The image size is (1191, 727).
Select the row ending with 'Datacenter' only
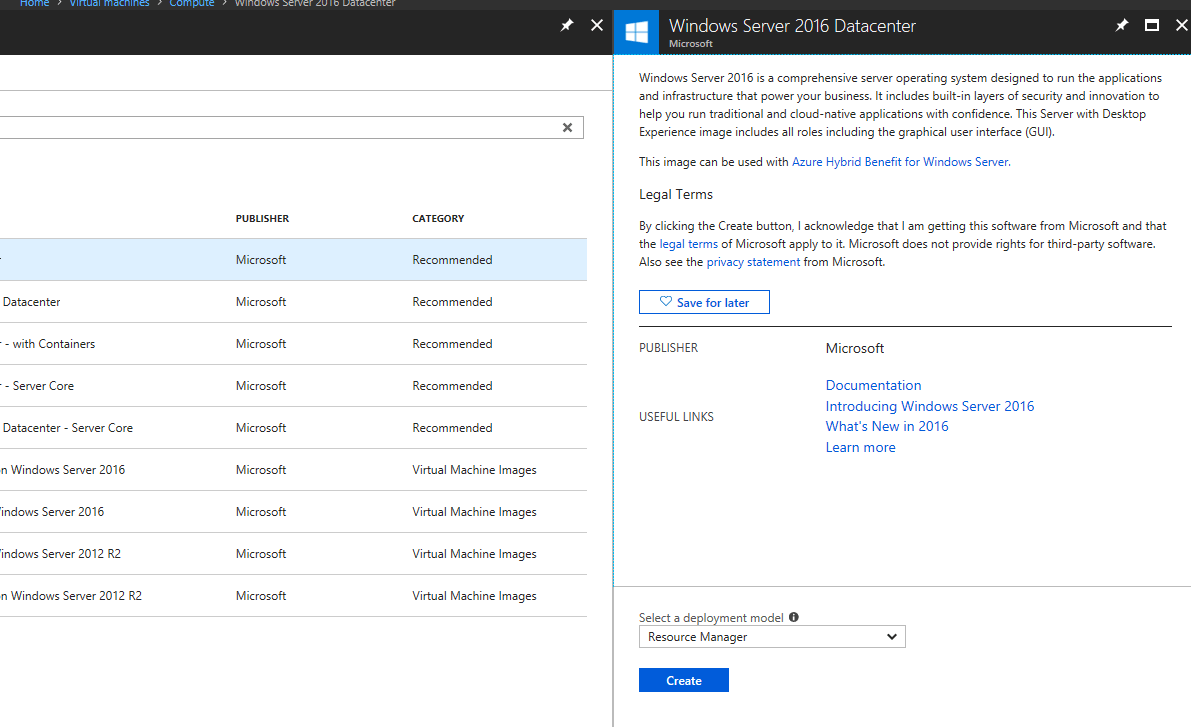tap(293, 302)
